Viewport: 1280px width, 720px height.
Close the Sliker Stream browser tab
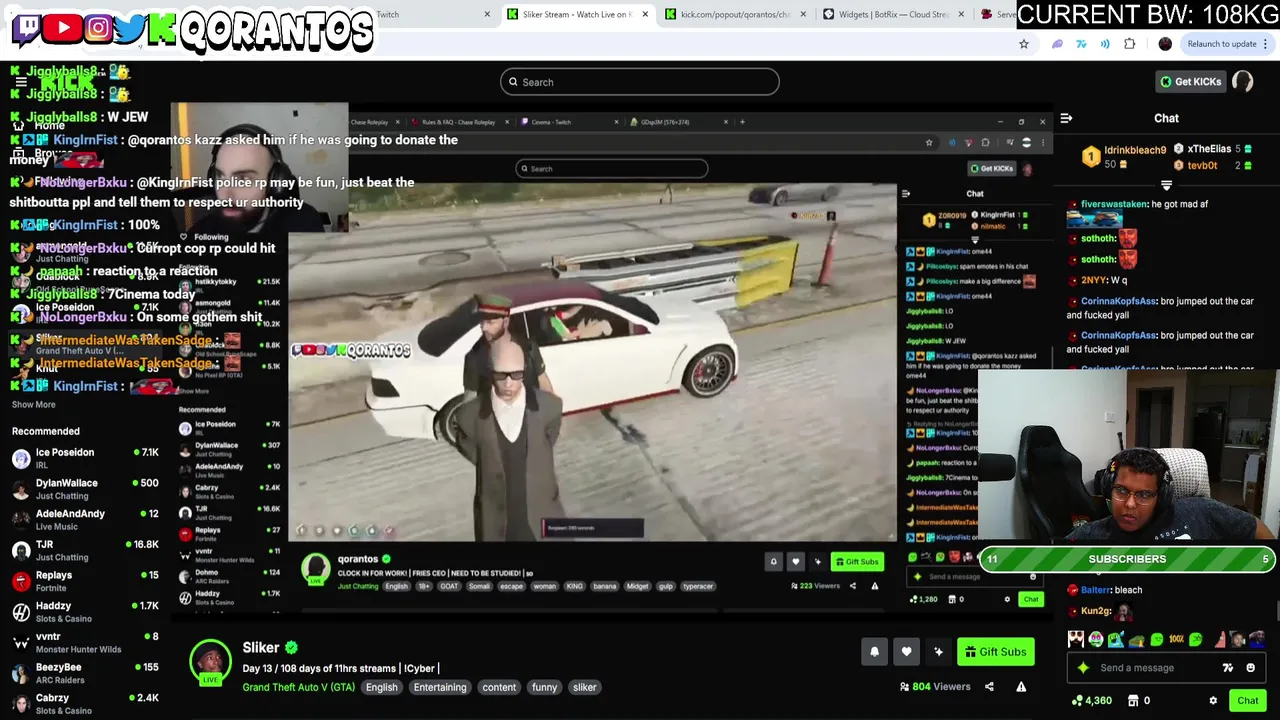pos(645,14)
